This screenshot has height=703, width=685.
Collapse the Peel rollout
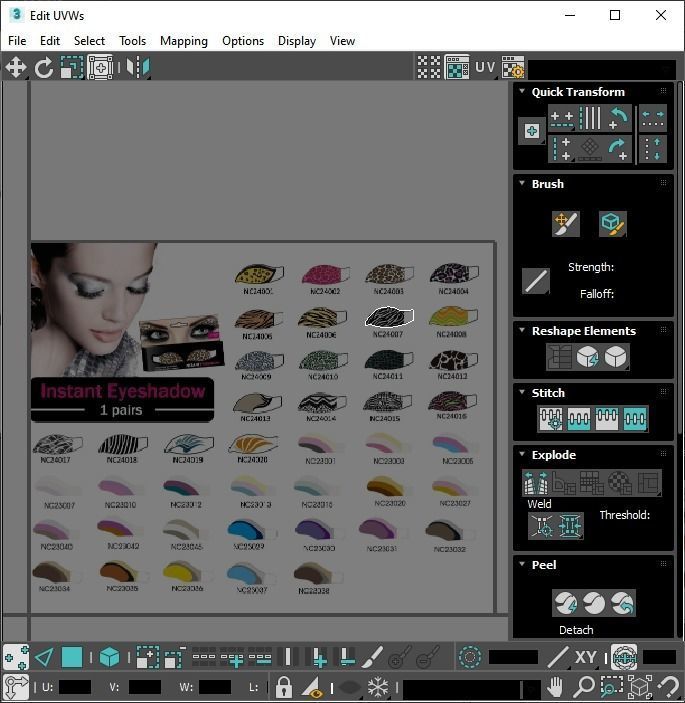click(522, 564)
